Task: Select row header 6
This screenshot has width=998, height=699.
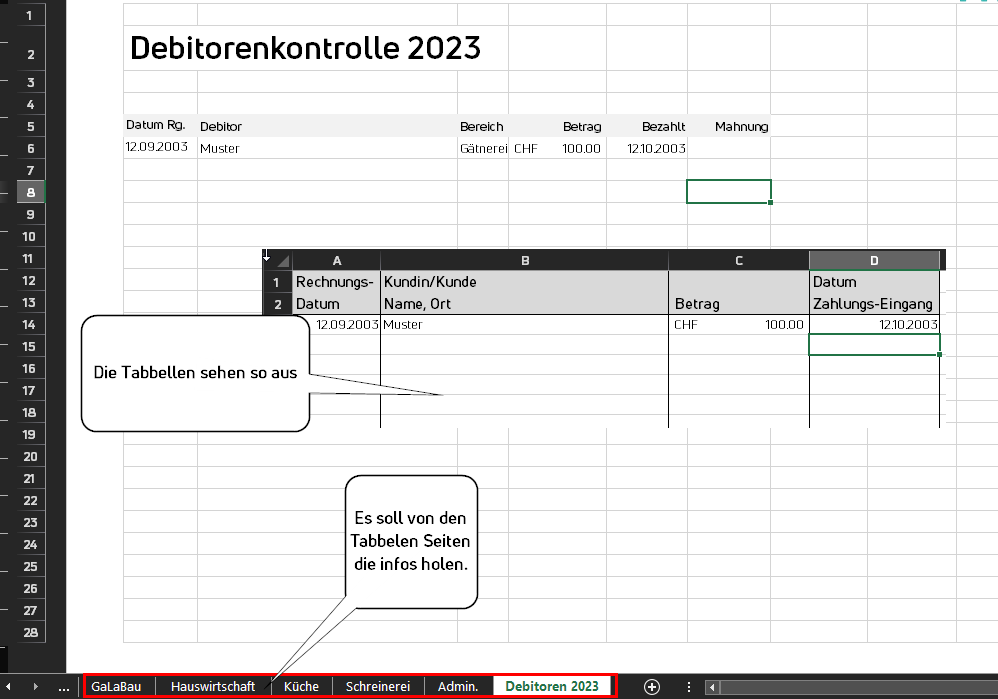Action: coord(31,148)
